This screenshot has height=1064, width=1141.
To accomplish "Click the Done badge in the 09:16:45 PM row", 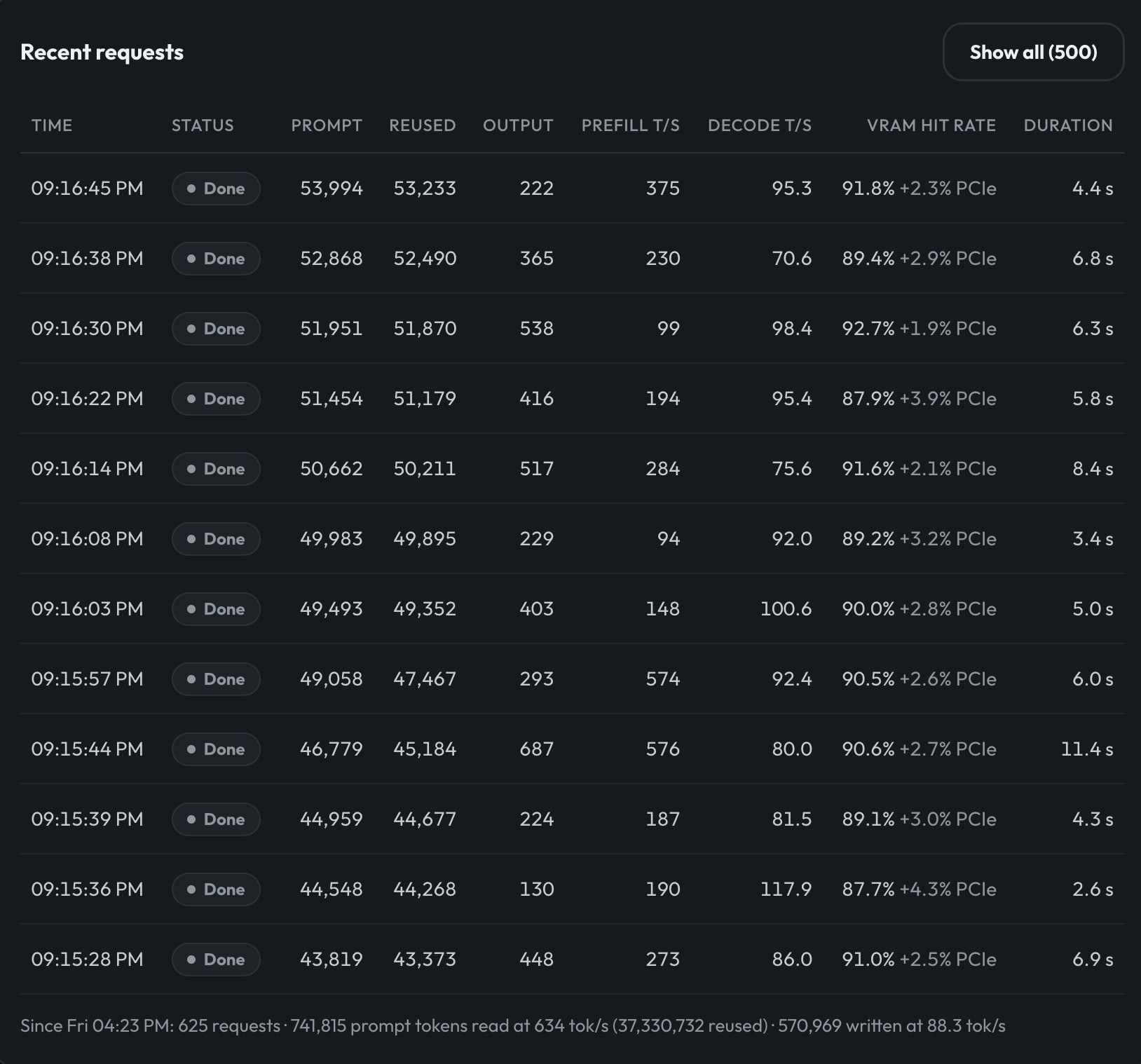I will 216,189.
